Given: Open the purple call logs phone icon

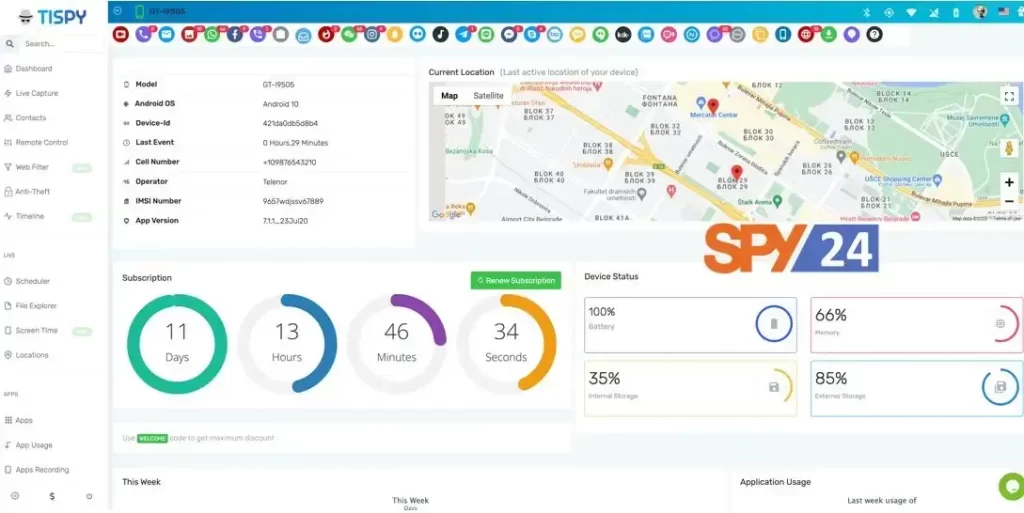Looking at the screenshot, I should [143, 34].
